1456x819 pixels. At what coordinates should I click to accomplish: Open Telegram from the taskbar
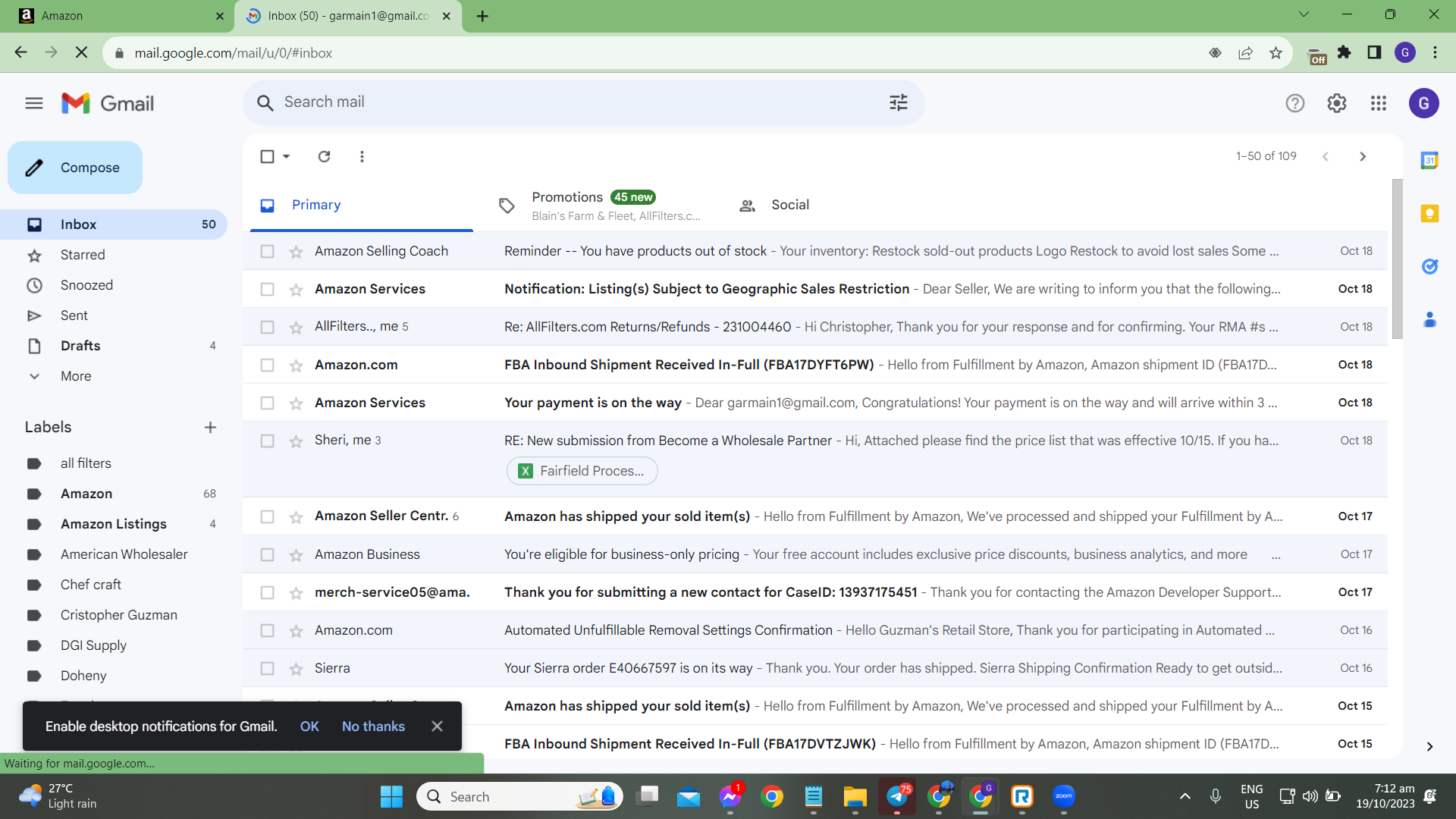click(x=896, y=796)
